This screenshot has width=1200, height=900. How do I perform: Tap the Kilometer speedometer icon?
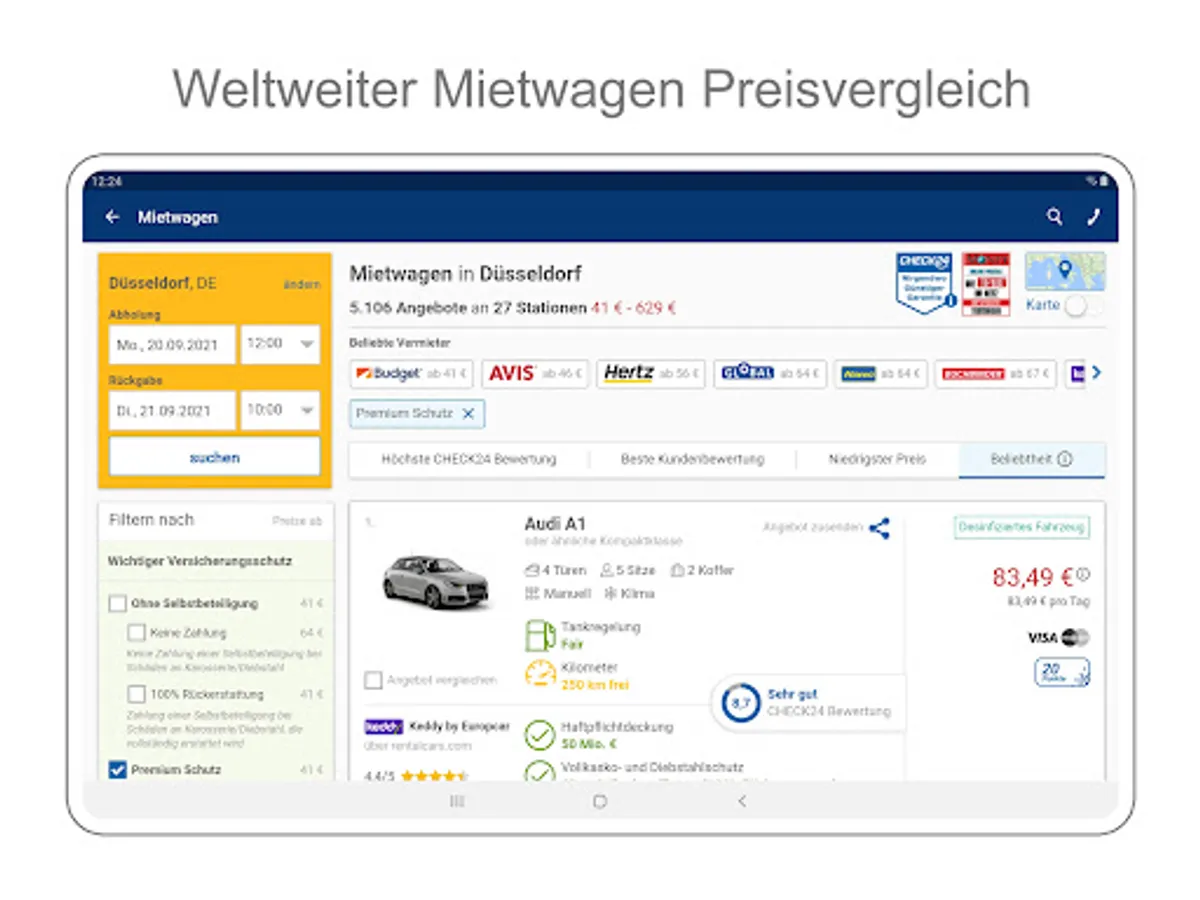[x=540, y=674]
